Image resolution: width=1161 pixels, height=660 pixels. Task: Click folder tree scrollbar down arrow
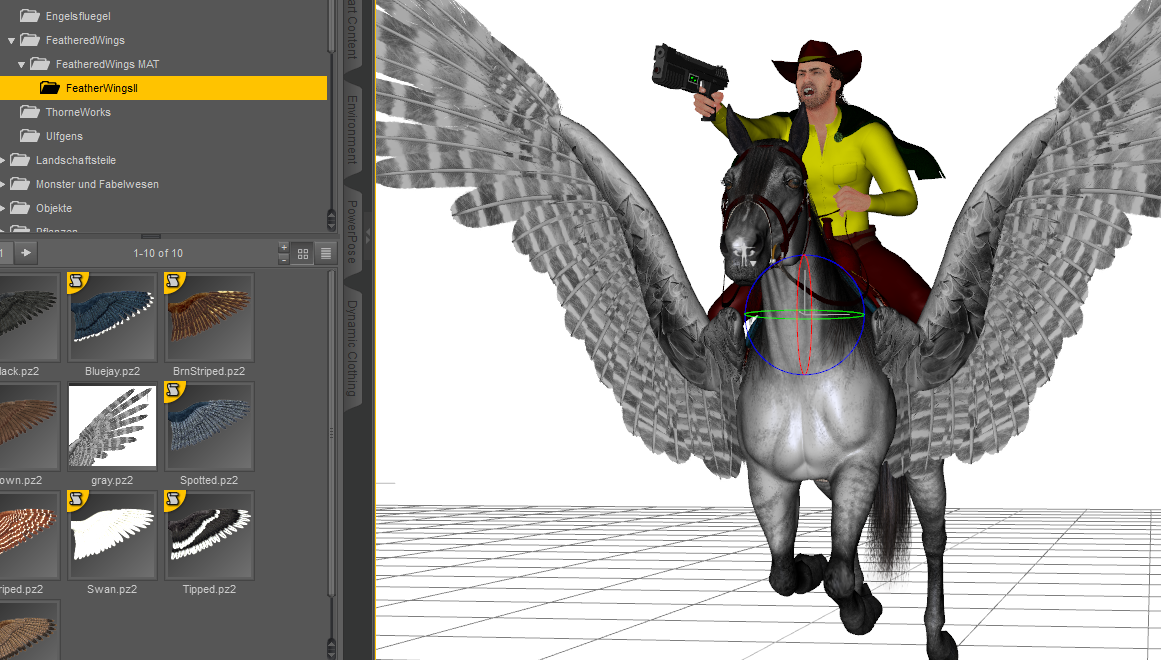click(331, 226)
